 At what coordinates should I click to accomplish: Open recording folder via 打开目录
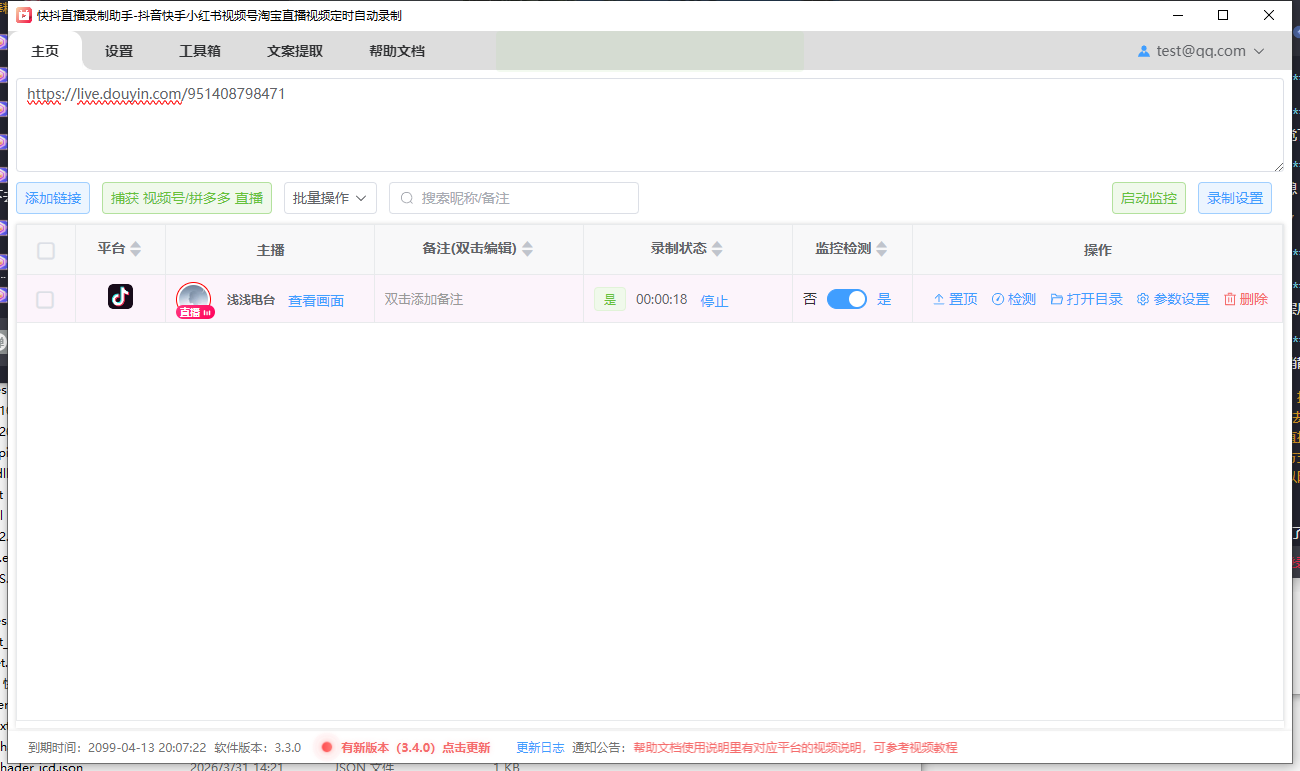[x=1087, y=299]
